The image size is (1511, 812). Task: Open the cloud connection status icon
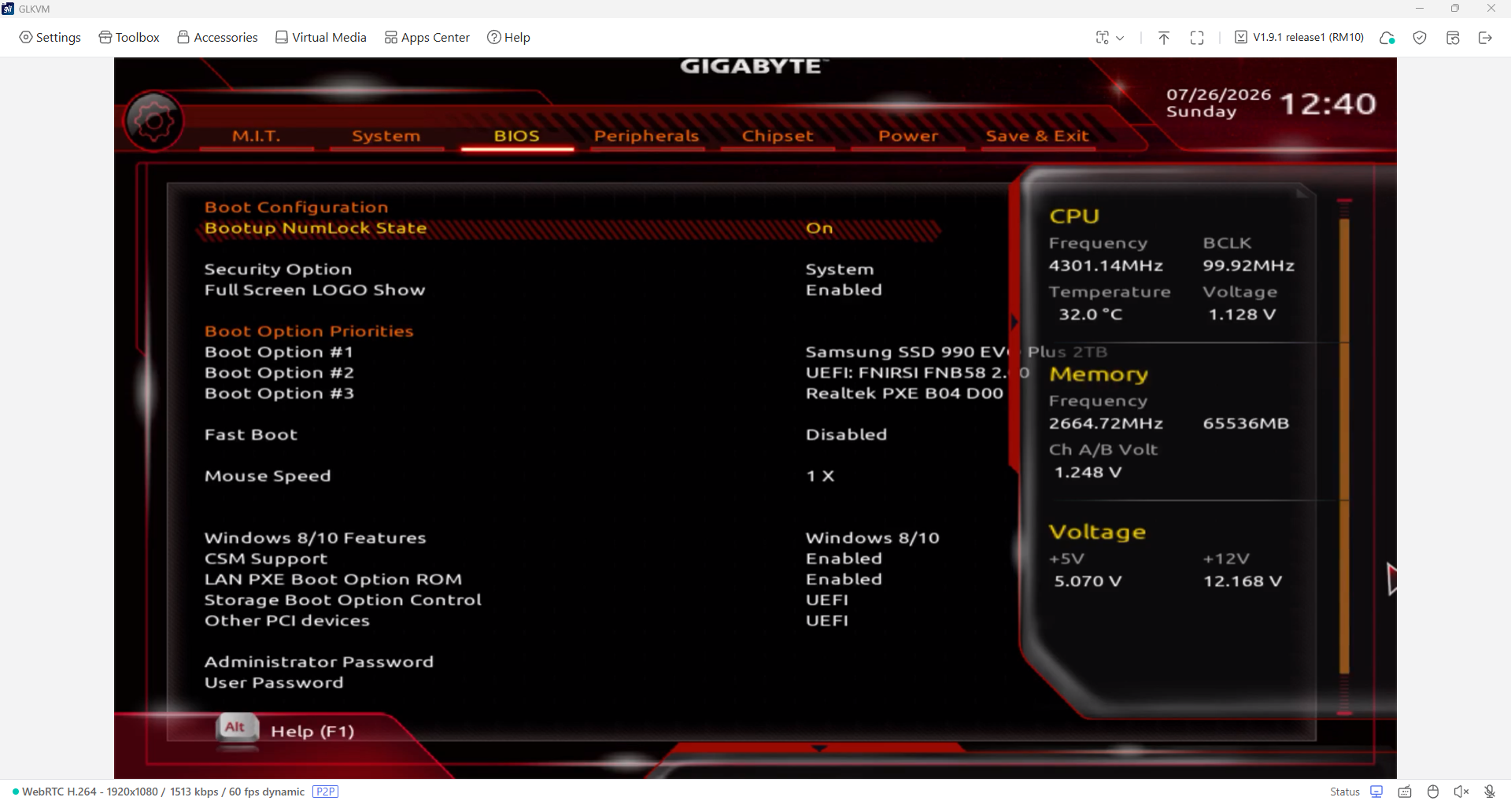(1387, 38)
